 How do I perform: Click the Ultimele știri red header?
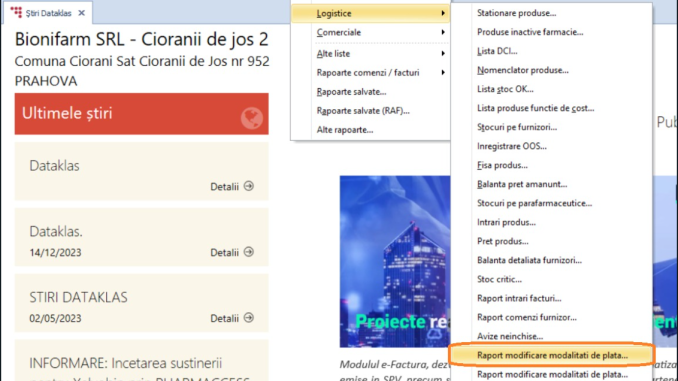click(x=141, y=114)
